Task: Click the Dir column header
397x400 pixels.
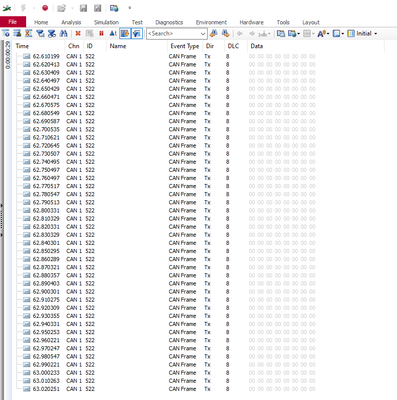Action: point(213,46)
